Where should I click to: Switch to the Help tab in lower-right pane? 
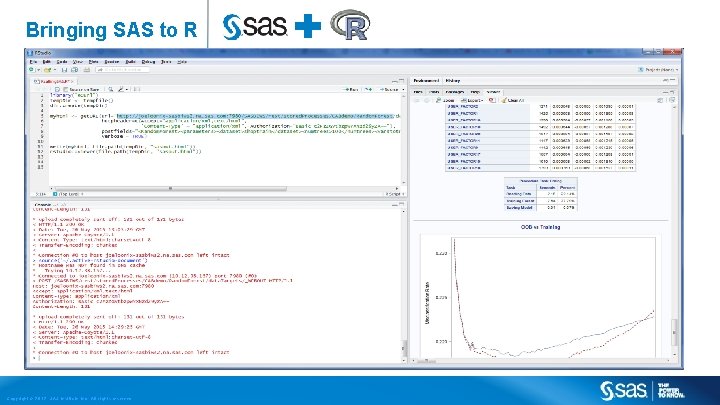tap(475, 92)
